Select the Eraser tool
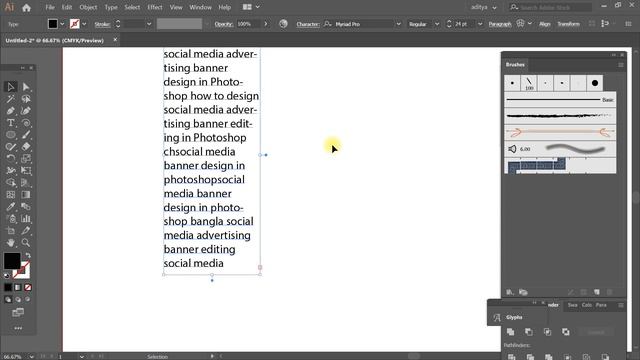Screen dimensions: 640x360 (26, 147)
